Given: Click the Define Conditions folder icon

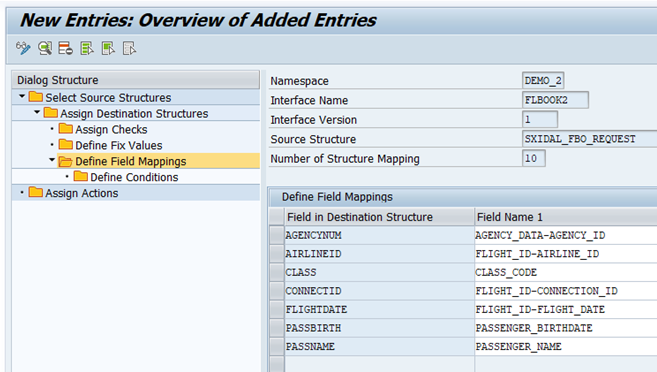Looking at the screenshot, I should (x=81, y=176).
